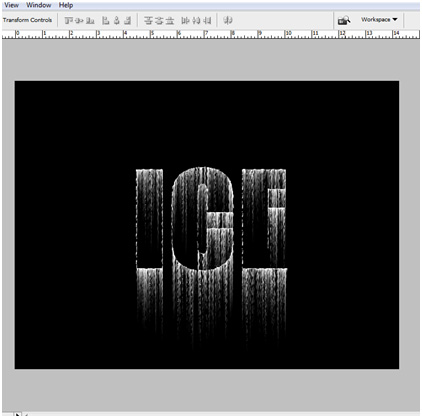The image size is (422, 418).
Task: Click the Auto-Align Layers icon
Action: (x=228, y=21)
